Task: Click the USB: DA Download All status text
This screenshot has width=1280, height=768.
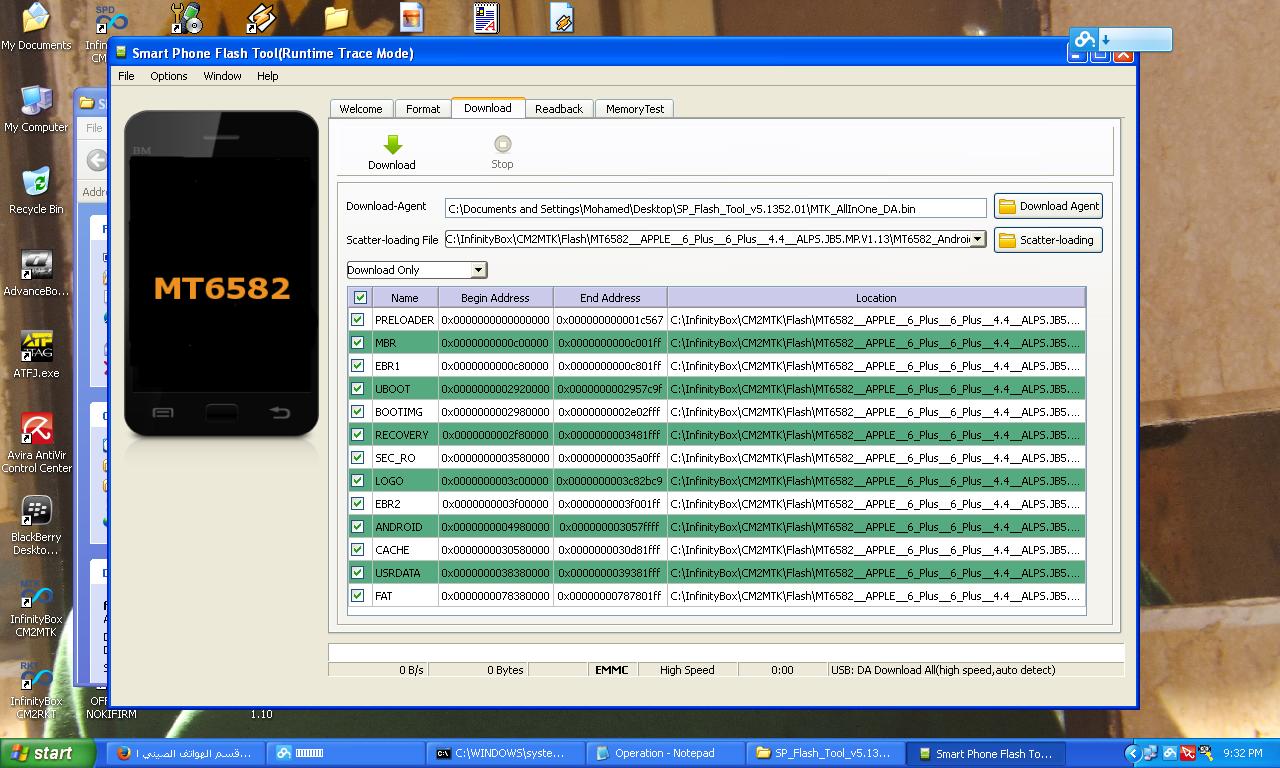Action: point(943,670)
